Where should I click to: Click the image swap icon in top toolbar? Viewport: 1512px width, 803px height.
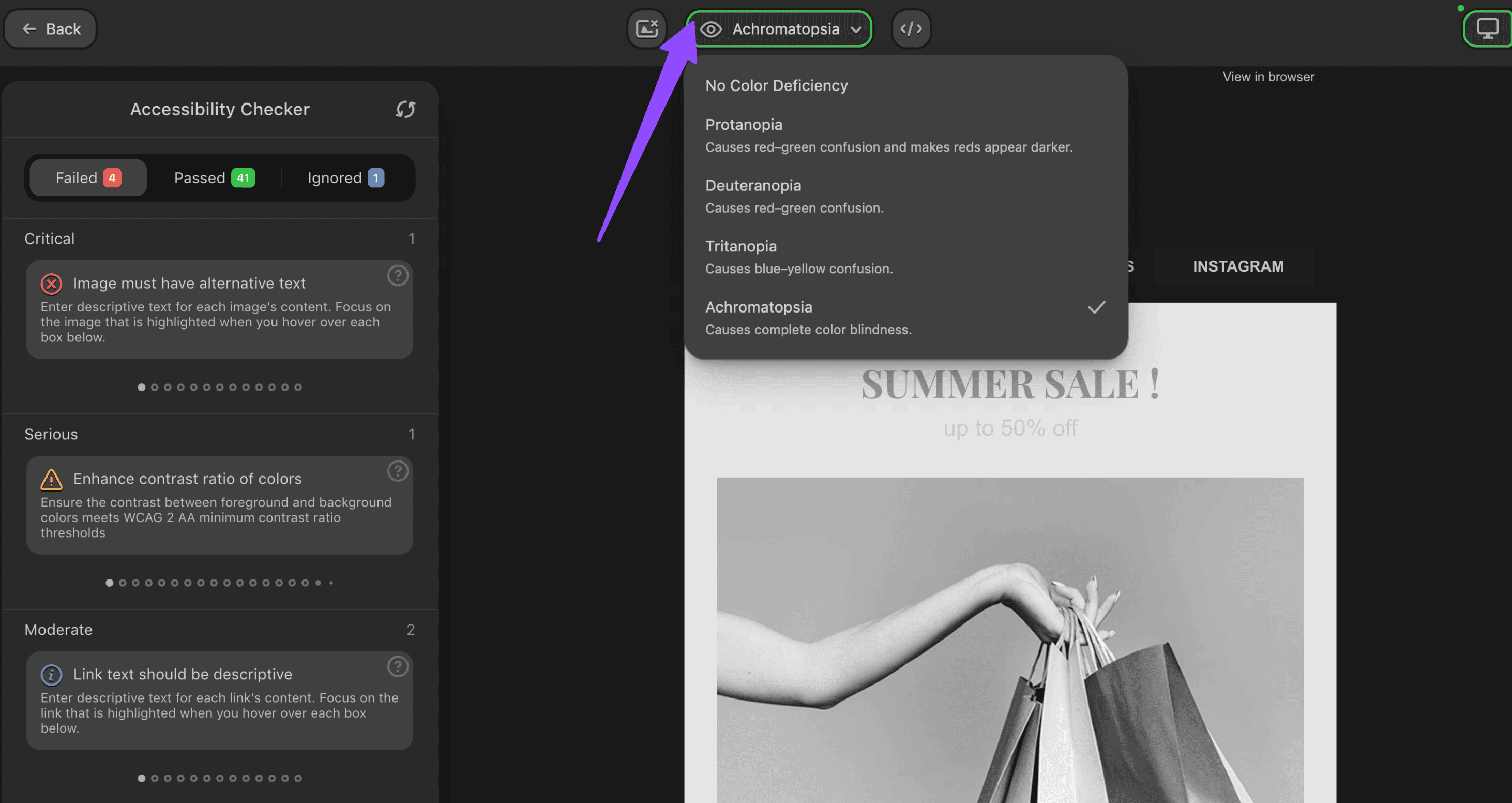coord(646,28)
